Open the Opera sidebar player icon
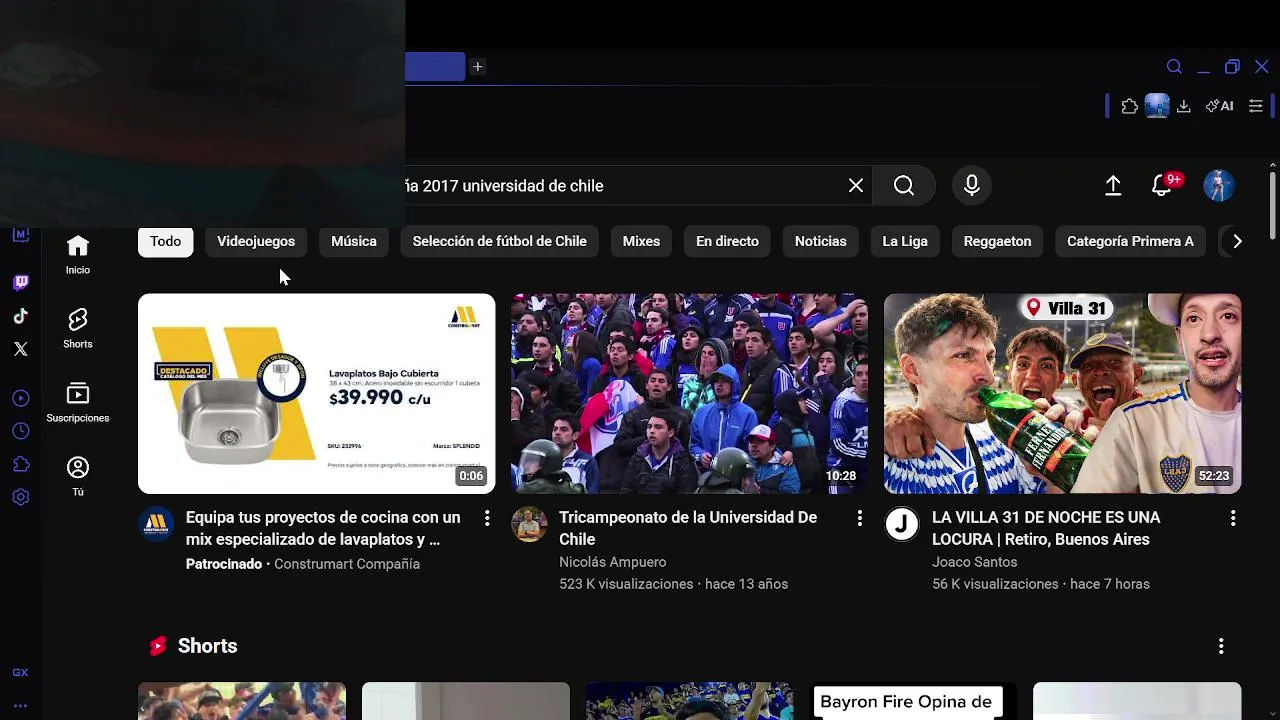 (x=21, y=398)
